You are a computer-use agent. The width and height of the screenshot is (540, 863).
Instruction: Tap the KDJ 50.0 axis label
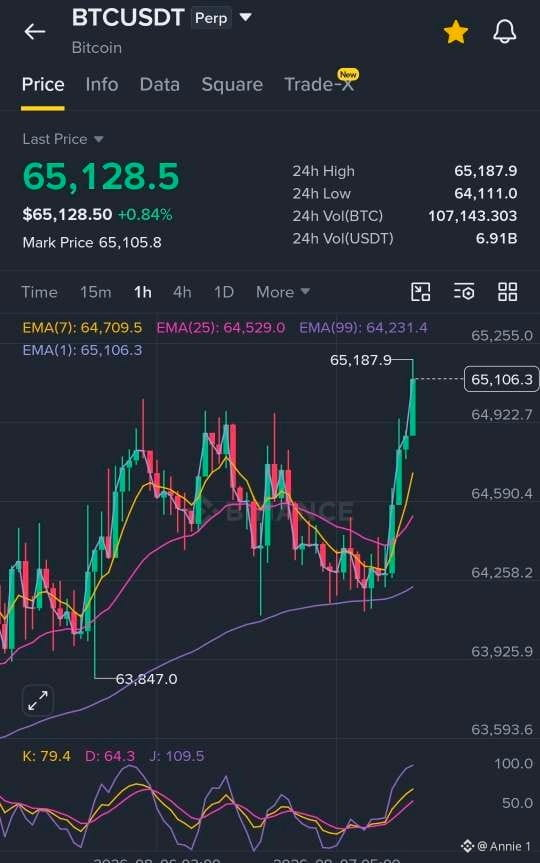517,803
